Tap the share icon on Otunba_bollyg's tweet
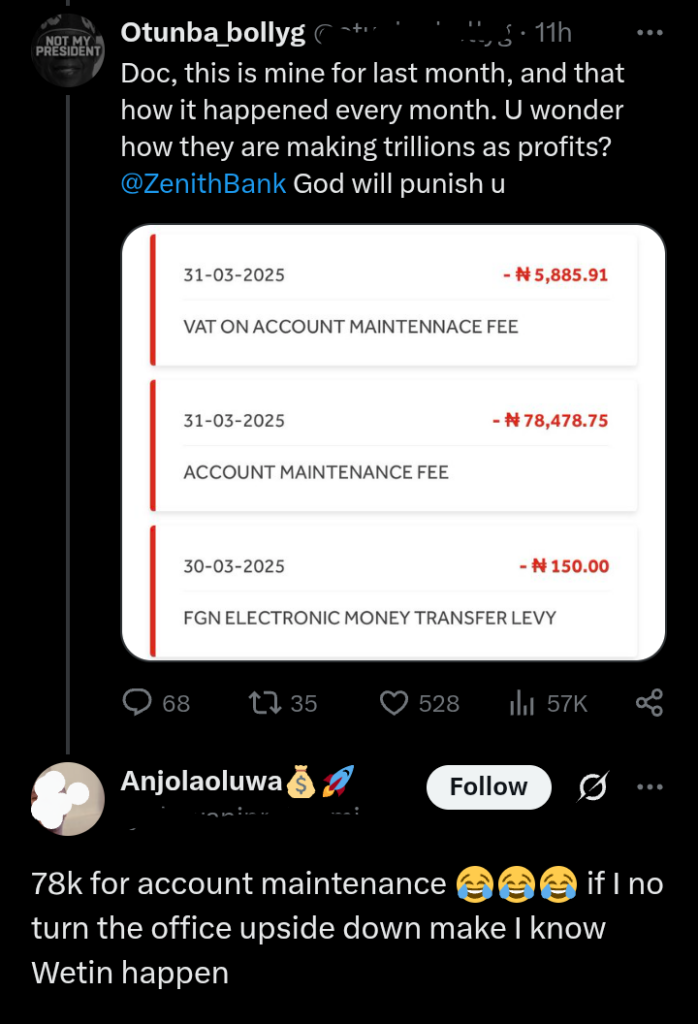Viewport: 698px width, 1024px height. coord(650,703)
